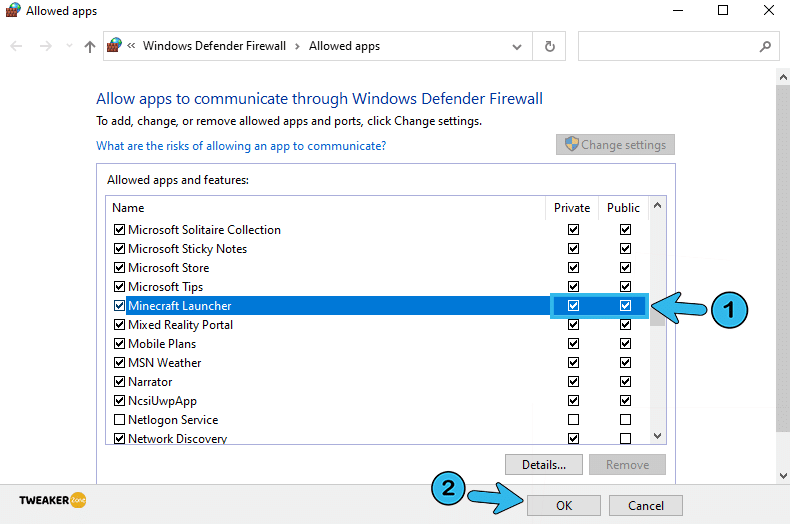Expand the breadcrumb arrow after Windows Defender Firewall
This screenshot has height=524, width=790.
coord(297,46)
